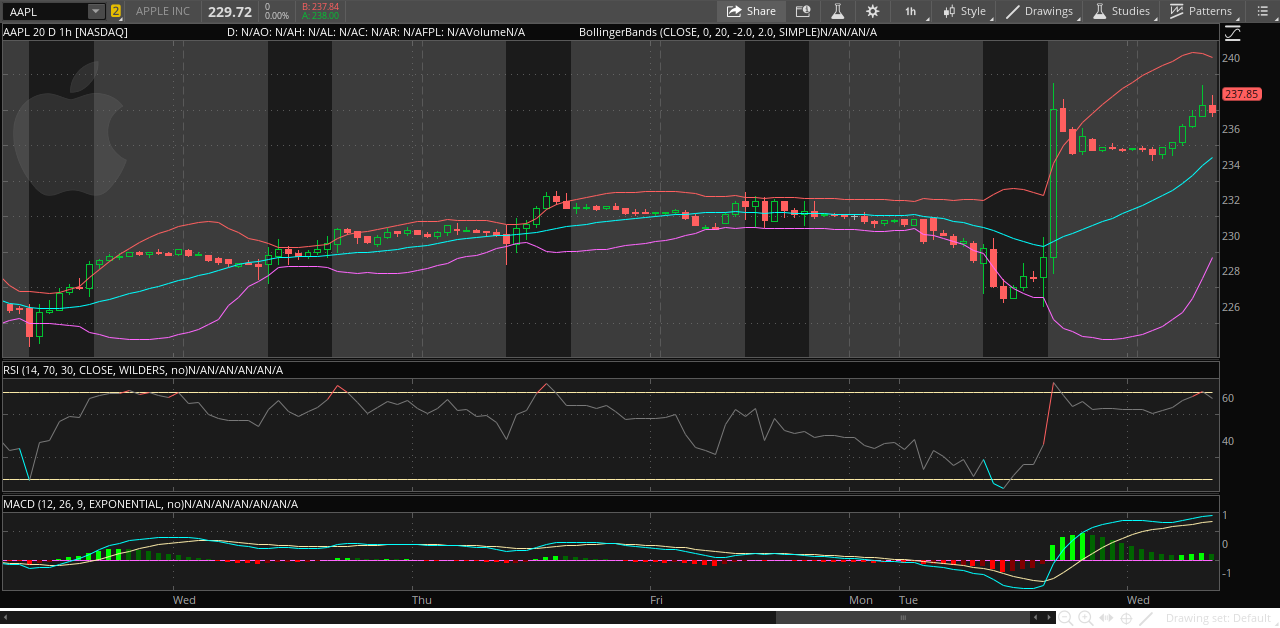Screen dimensions: 1280x628
Task: Click the 0.00% change value
Action: pyautogui.click(x=276, y=16)
